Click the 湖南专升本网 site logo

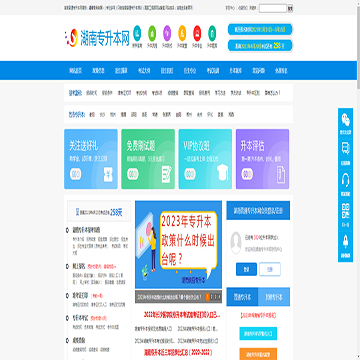pos(97,37)
